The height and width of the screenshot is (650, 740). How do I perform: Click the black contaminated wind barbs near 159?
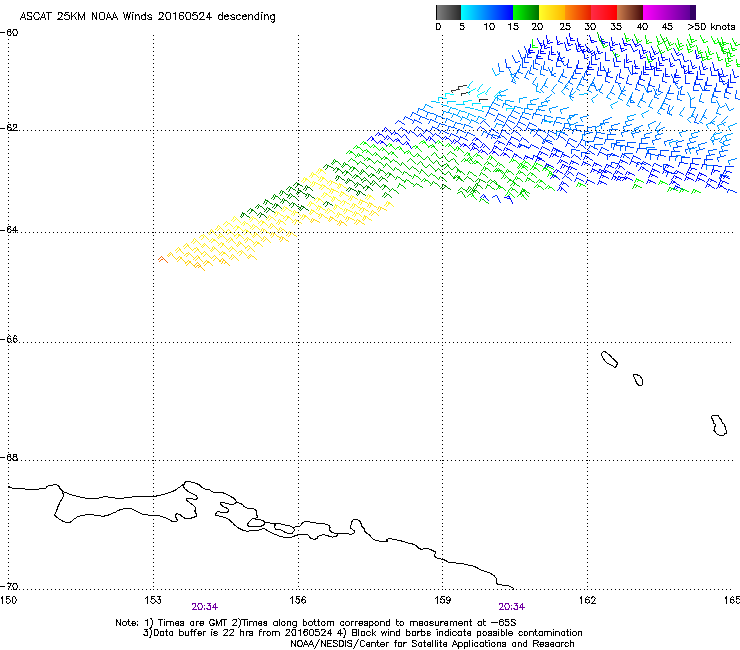pos(460,90)
